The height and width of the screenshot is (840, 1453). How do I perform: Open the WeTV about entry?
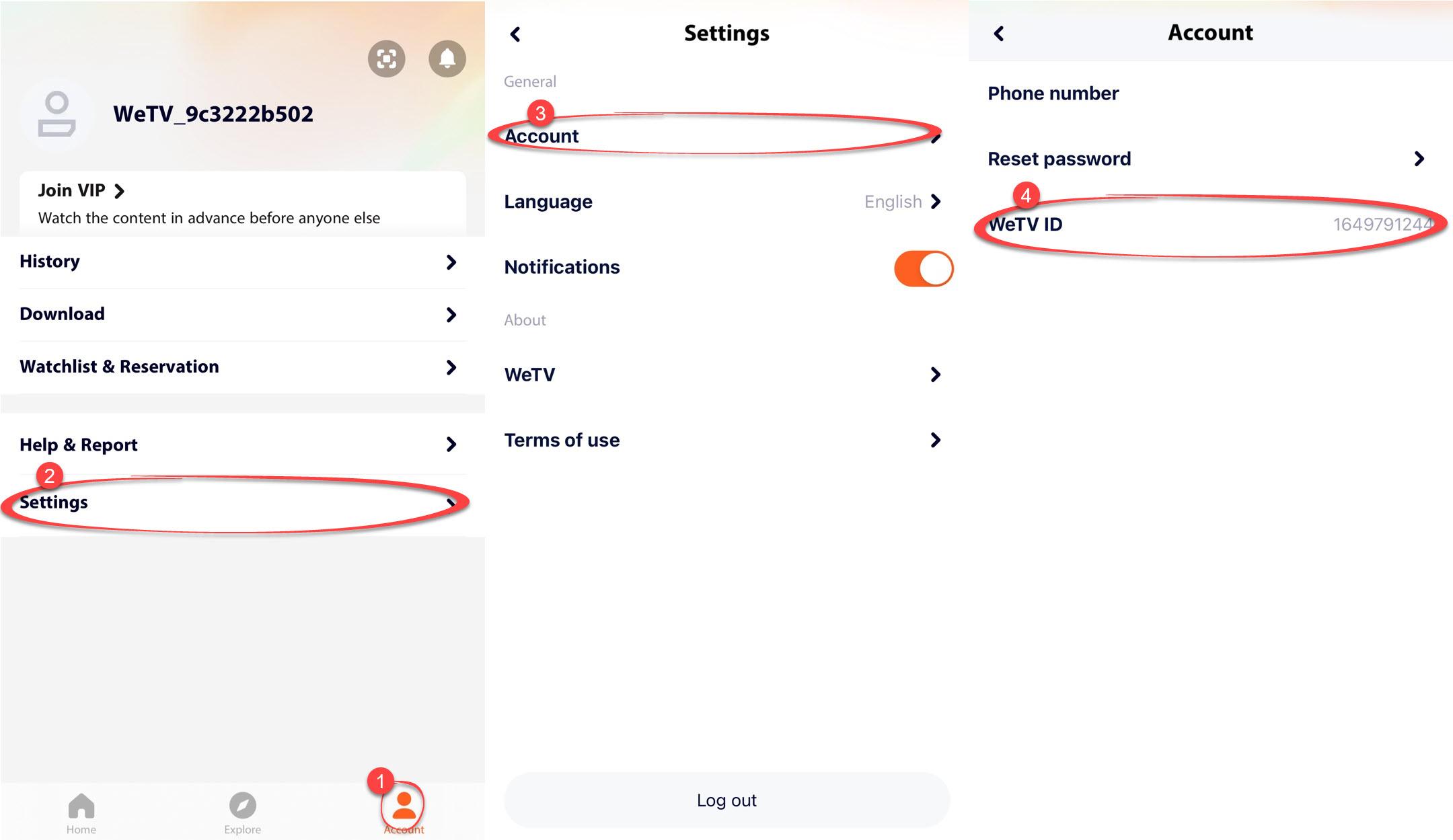click(x=530, y=375)
